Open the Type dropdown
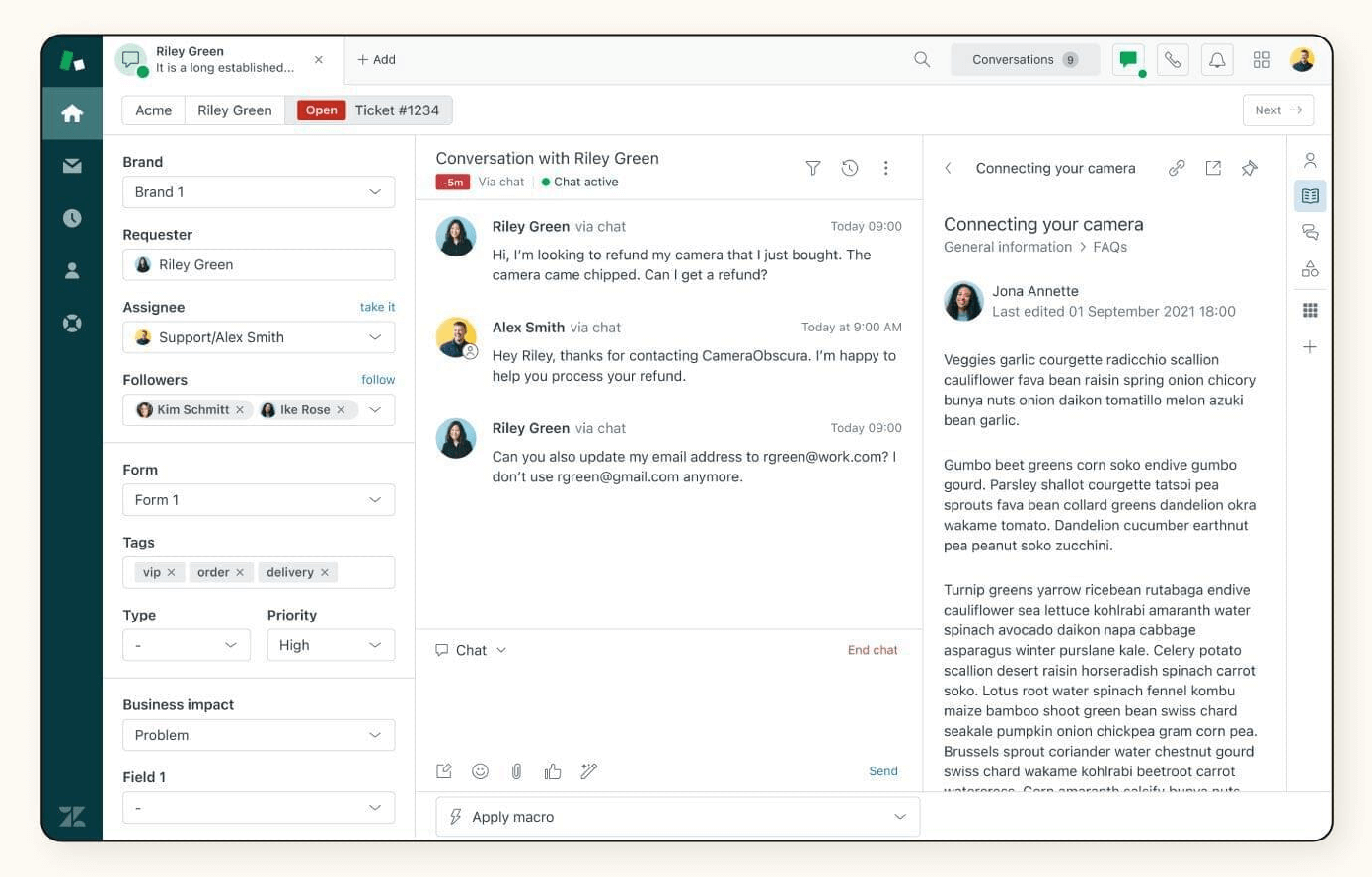This screenshot has width=1372, height=877. (x=187, y=645)
